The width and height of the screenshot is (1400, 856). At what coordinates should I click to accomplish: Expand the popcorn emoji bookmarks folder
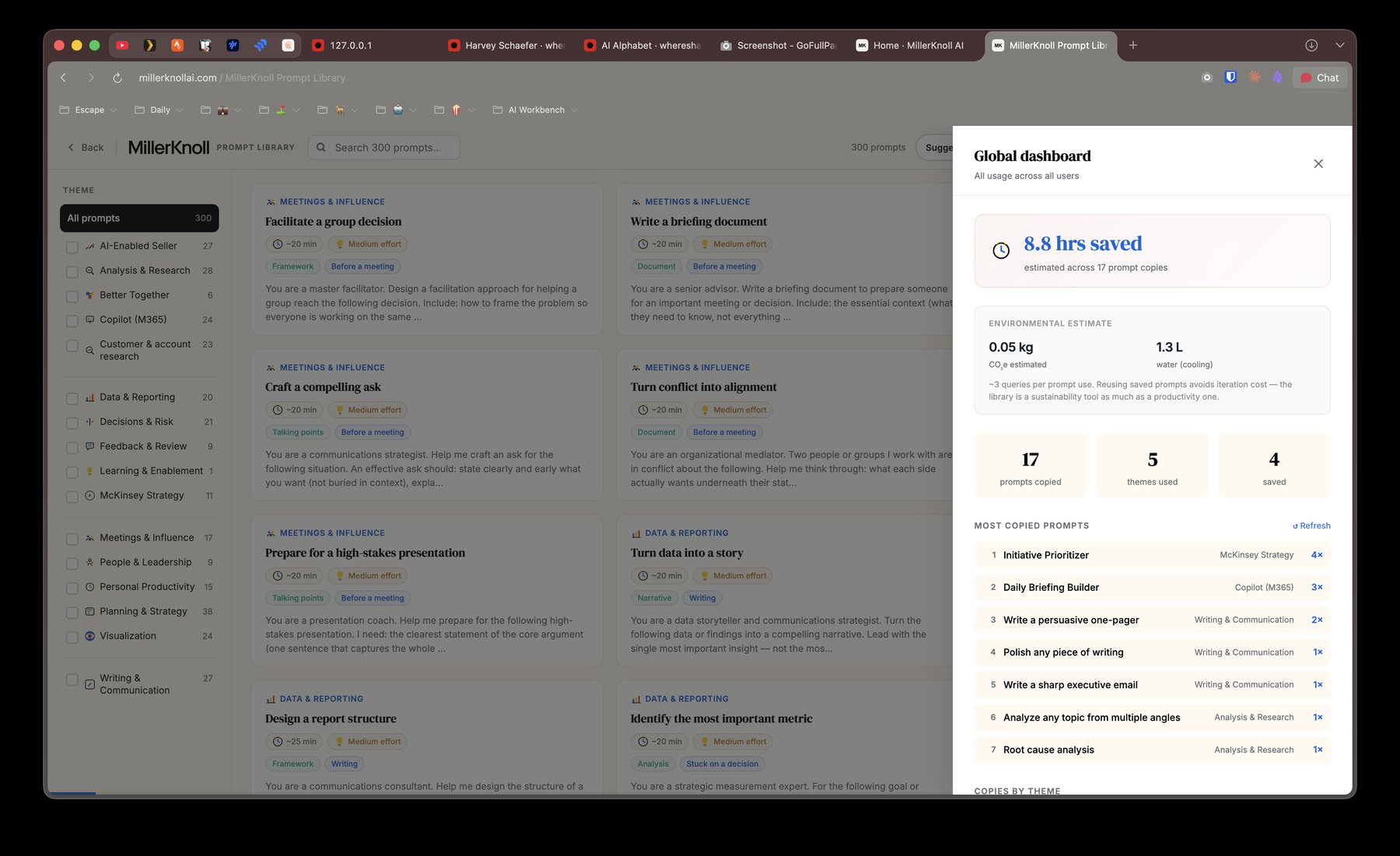455,110
